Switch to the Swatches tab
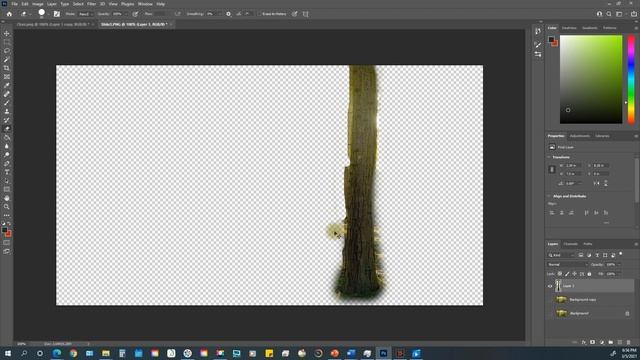Screen dimensions: 640x360 tap(569, 28)
